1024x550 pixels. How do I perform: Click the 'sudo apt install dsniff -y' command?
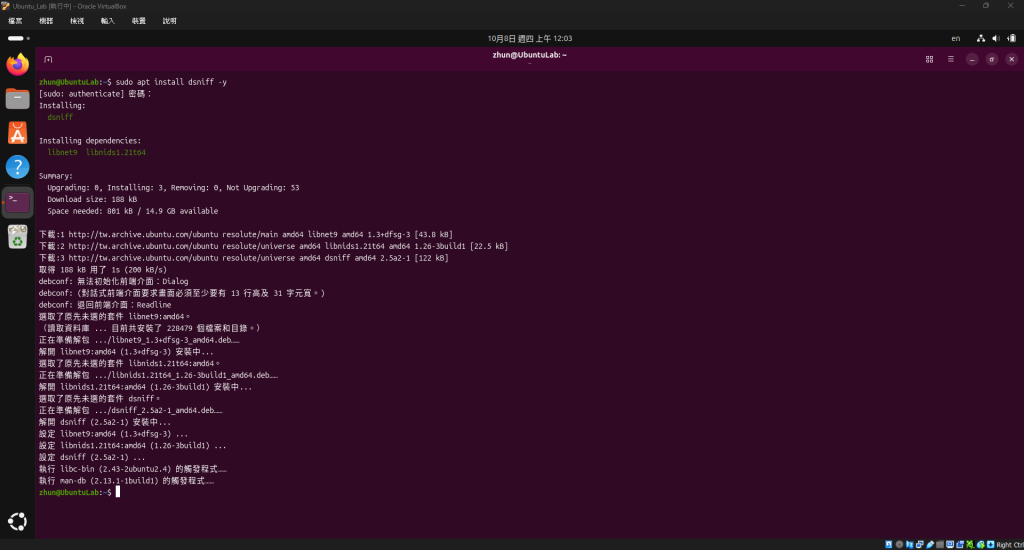click(171, 82)
